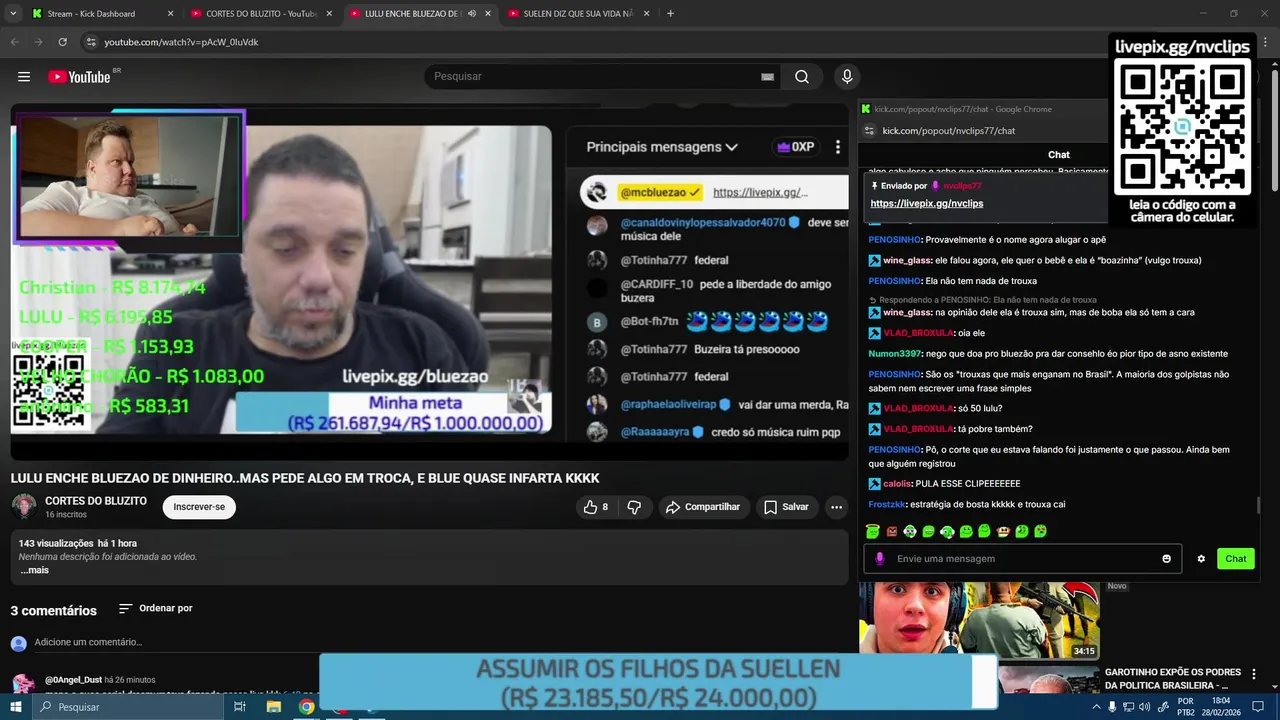This screenshot has width=1280, height=720.
Task: Show hidden system tray icons chevron
Action: coord(1096,707)
